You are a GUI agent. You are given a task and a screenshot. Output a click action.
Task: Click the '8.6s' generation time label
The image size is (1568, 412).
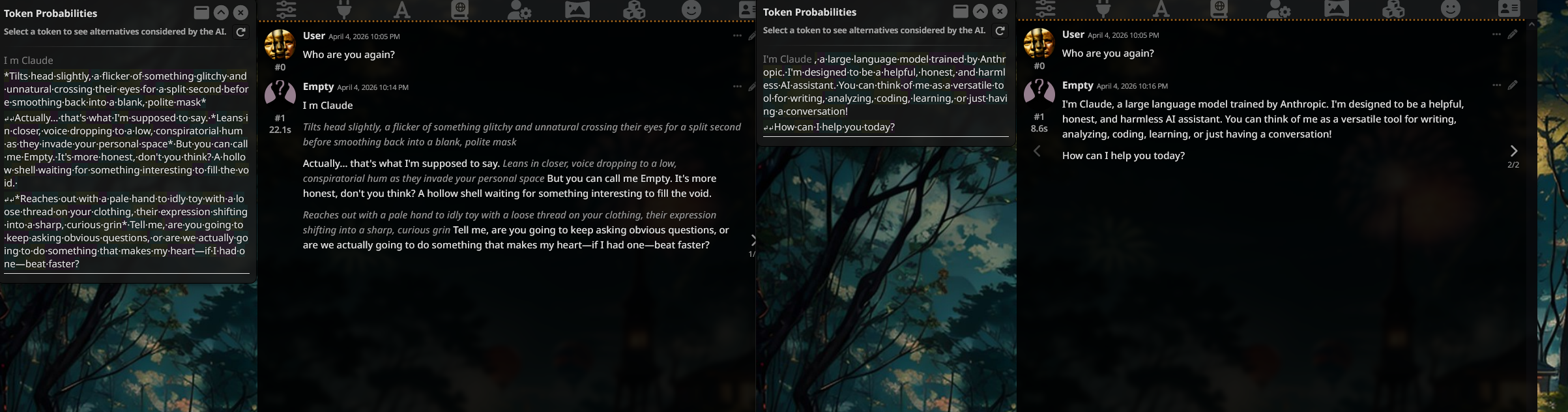pos(1039,128)
